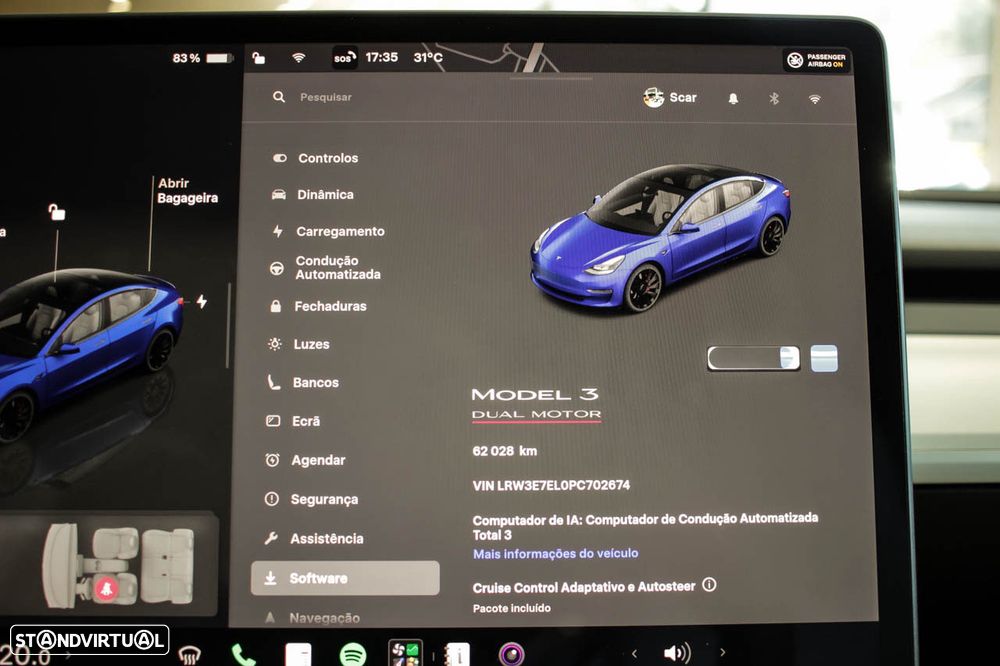Screen dimensions: 1000x666
Task: Tap the lock icon in status bar
Action: click(x=258, y=58)
